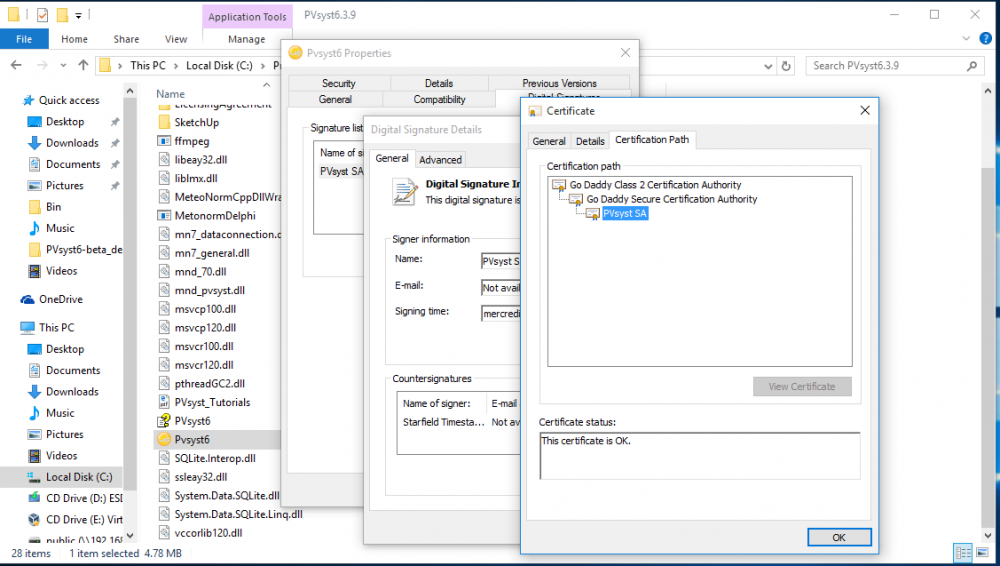Go forward in Explorer navigation

click(x=42, y=65)
